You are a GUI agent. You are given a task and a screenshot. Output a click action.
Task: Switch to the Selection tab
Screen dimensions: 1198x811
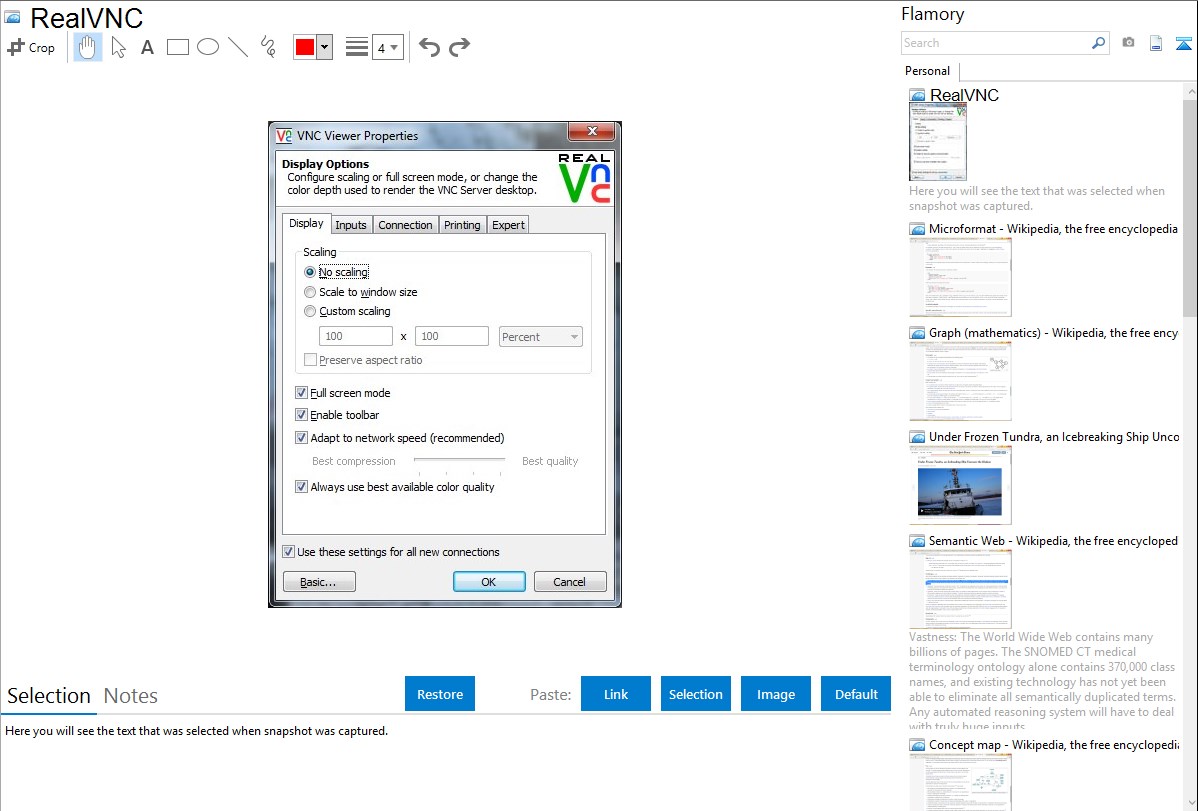coord(49,696)
